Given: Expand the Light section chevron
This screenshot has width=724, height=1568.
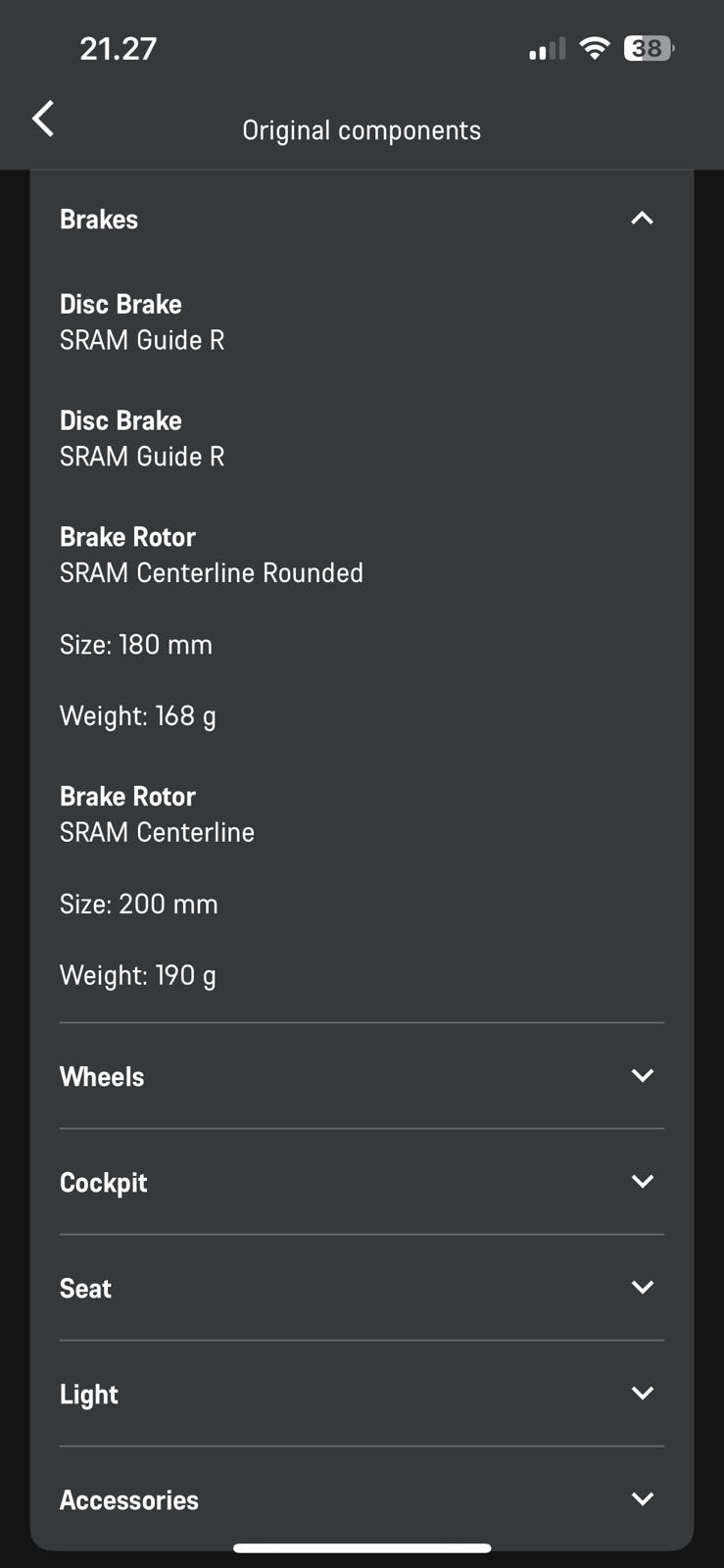Looking at the screenshot, I should (x=642, y=1394).
